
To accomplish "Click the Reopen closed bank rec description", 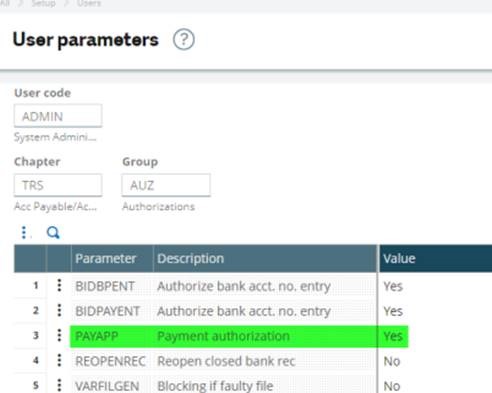I will 226,361.
